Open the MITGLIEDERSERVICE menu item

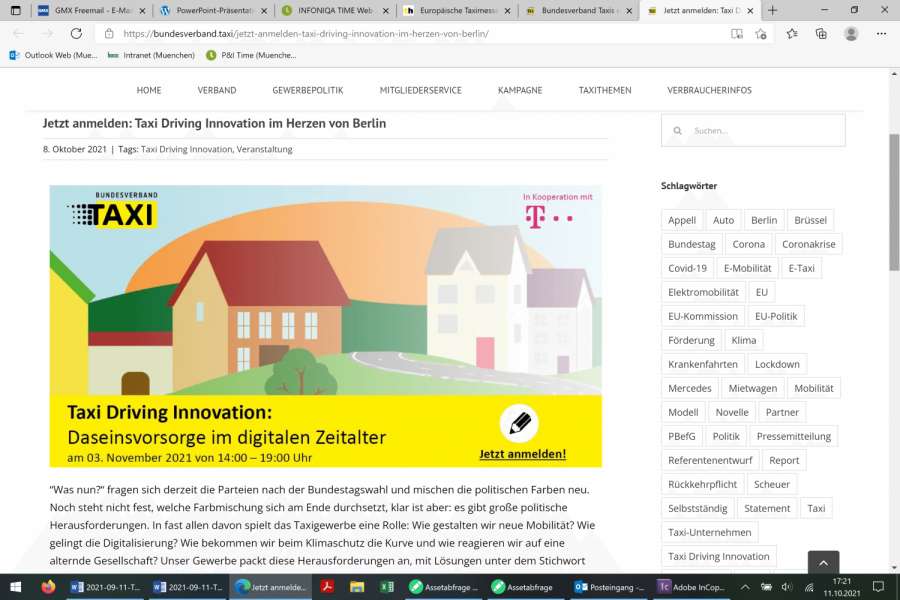(x=421, y=90)
